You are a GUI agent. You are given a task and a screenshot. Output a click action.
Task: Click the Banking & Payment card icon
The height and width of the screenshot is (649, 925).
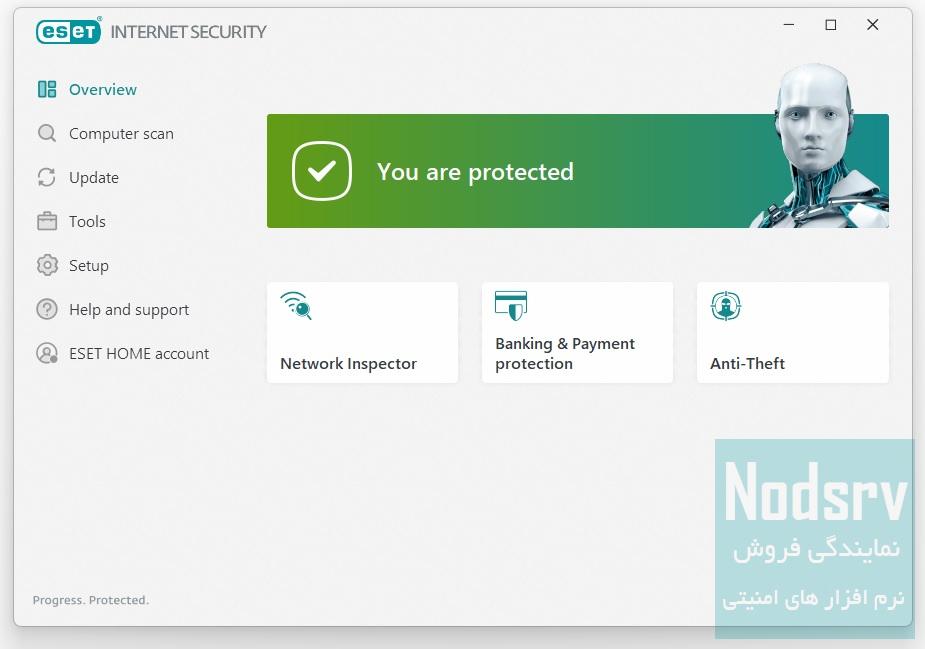(x=510, y=305)
